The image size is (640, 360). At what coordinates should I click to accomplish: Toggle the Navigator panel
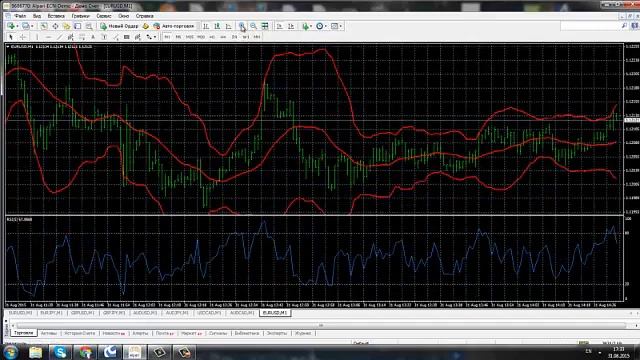click(66, 26)
